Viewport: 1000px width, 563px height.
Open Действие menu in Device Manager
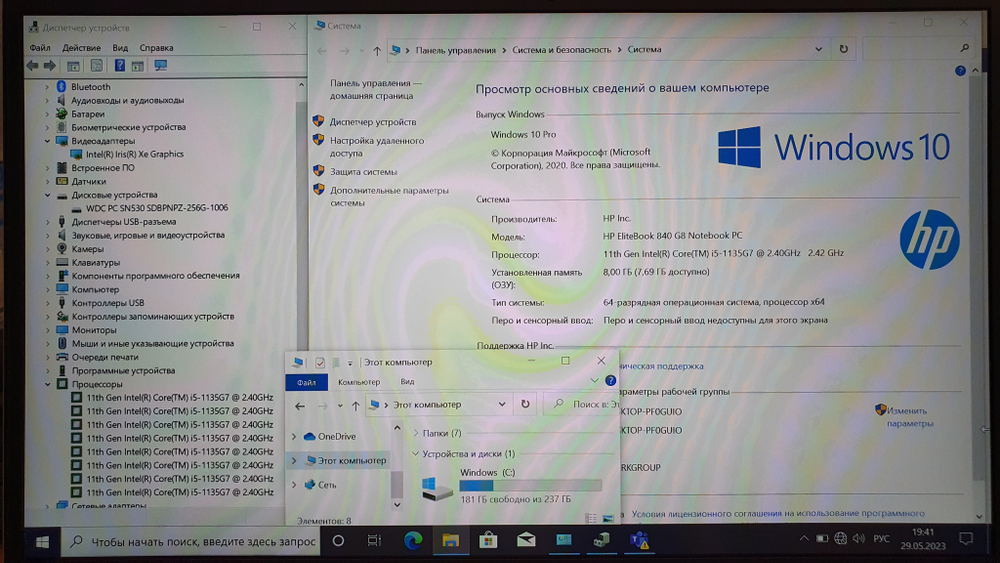(81, 48)
